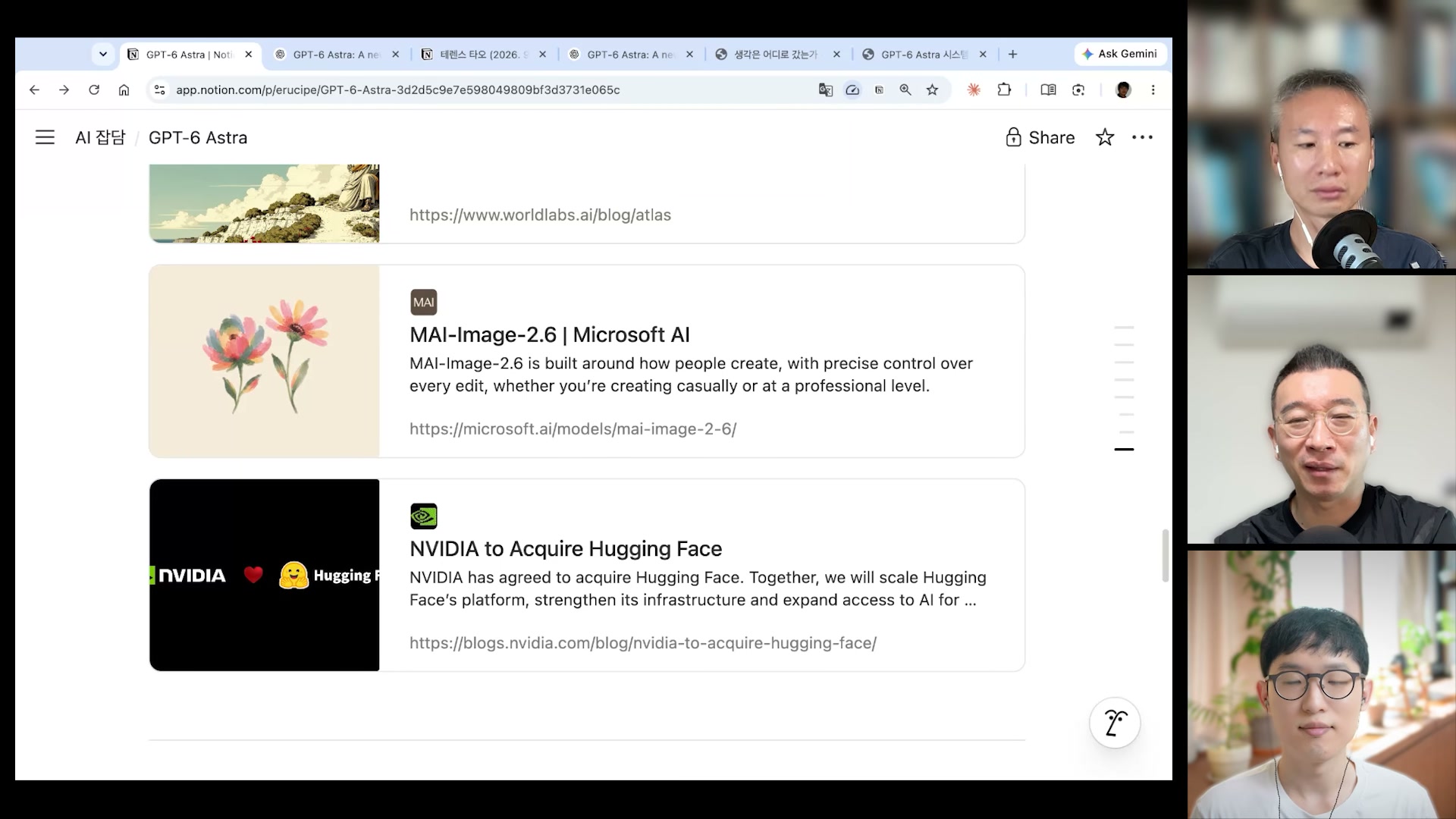Add page to favorites star in Notion

1105,137
